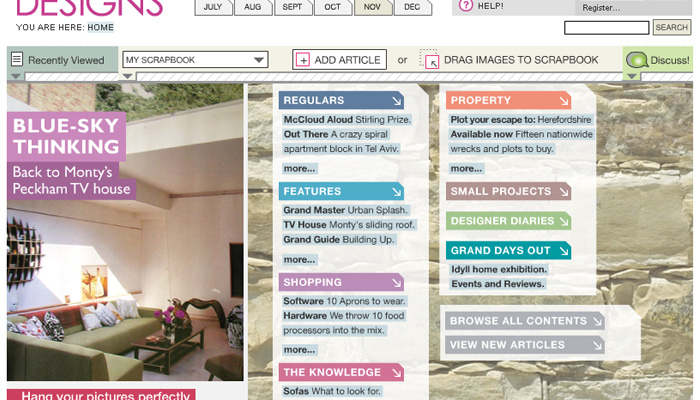
Task: Expand the Discuss panel triangle
Action: pos(632,76)
